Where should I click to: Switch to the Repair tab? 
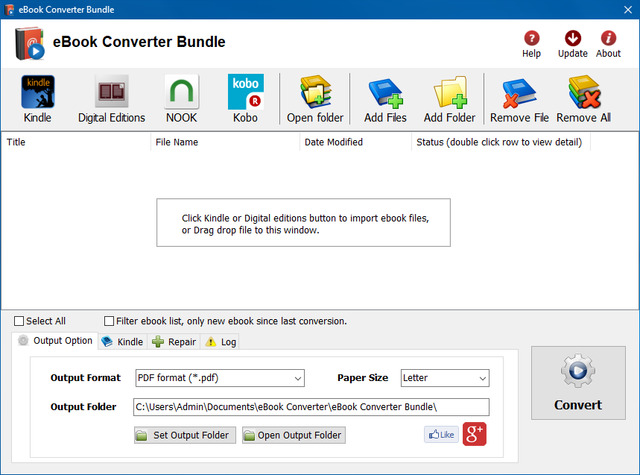click(174, 342)
